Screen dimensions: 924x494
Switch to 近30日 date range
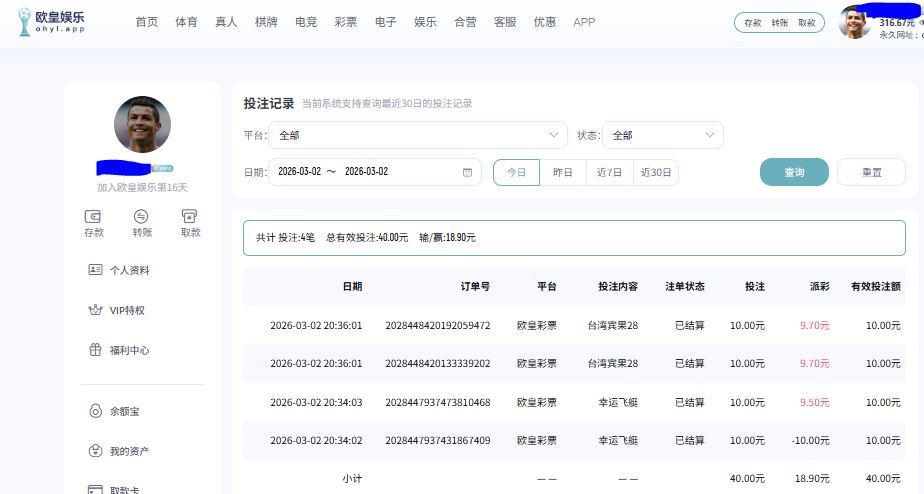click(656, 172)
